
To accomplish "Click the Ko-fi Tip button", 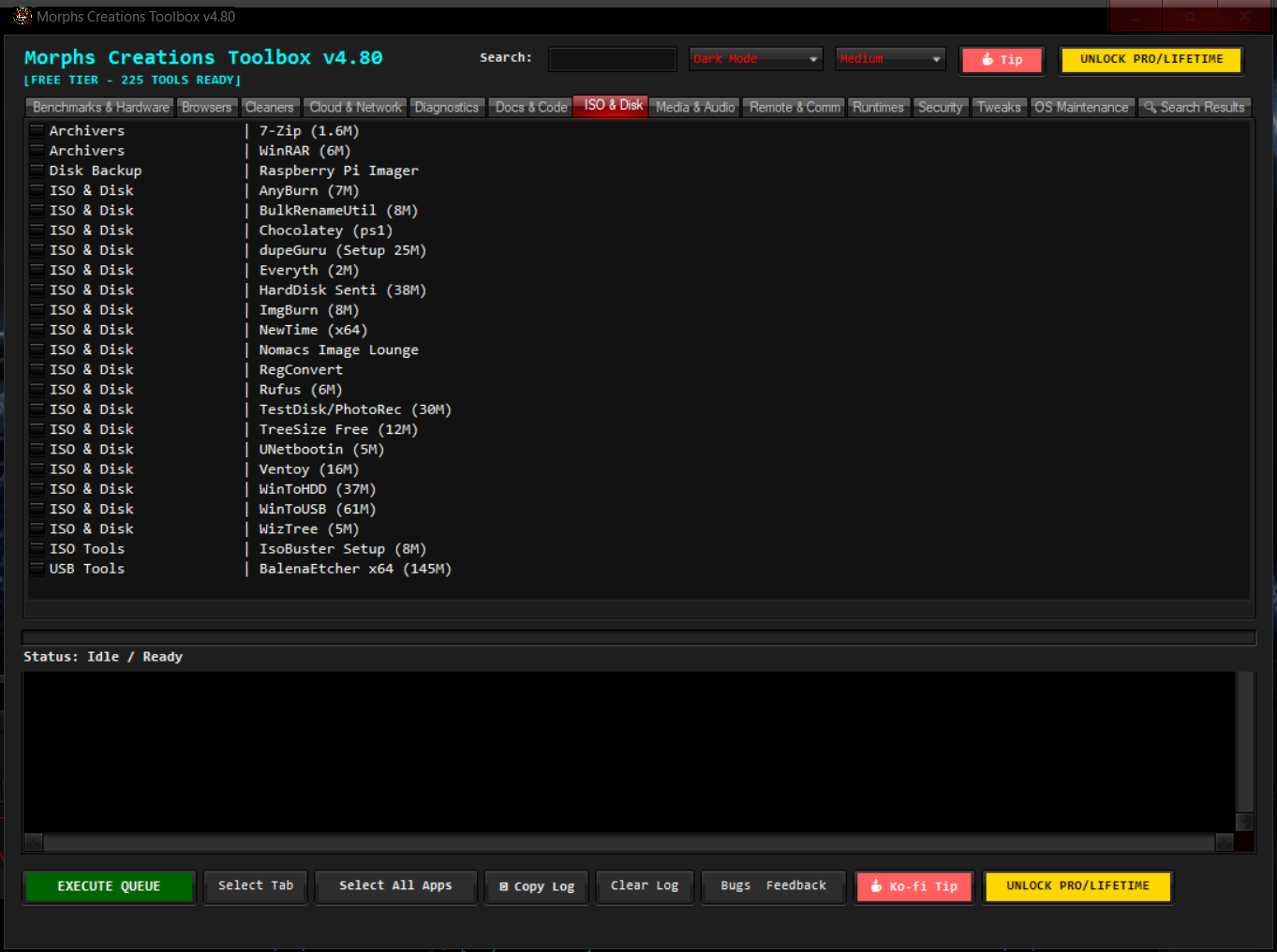I will [x=914, y=886].
